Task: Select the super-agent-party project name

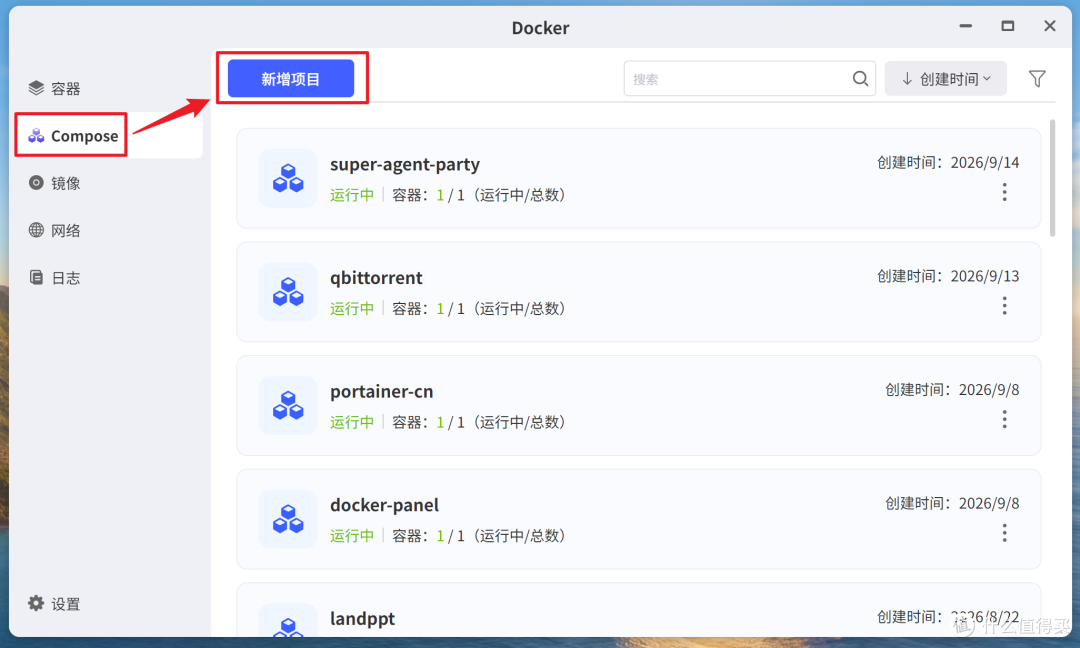Action: pyautogui.click(x=405, y=165)
